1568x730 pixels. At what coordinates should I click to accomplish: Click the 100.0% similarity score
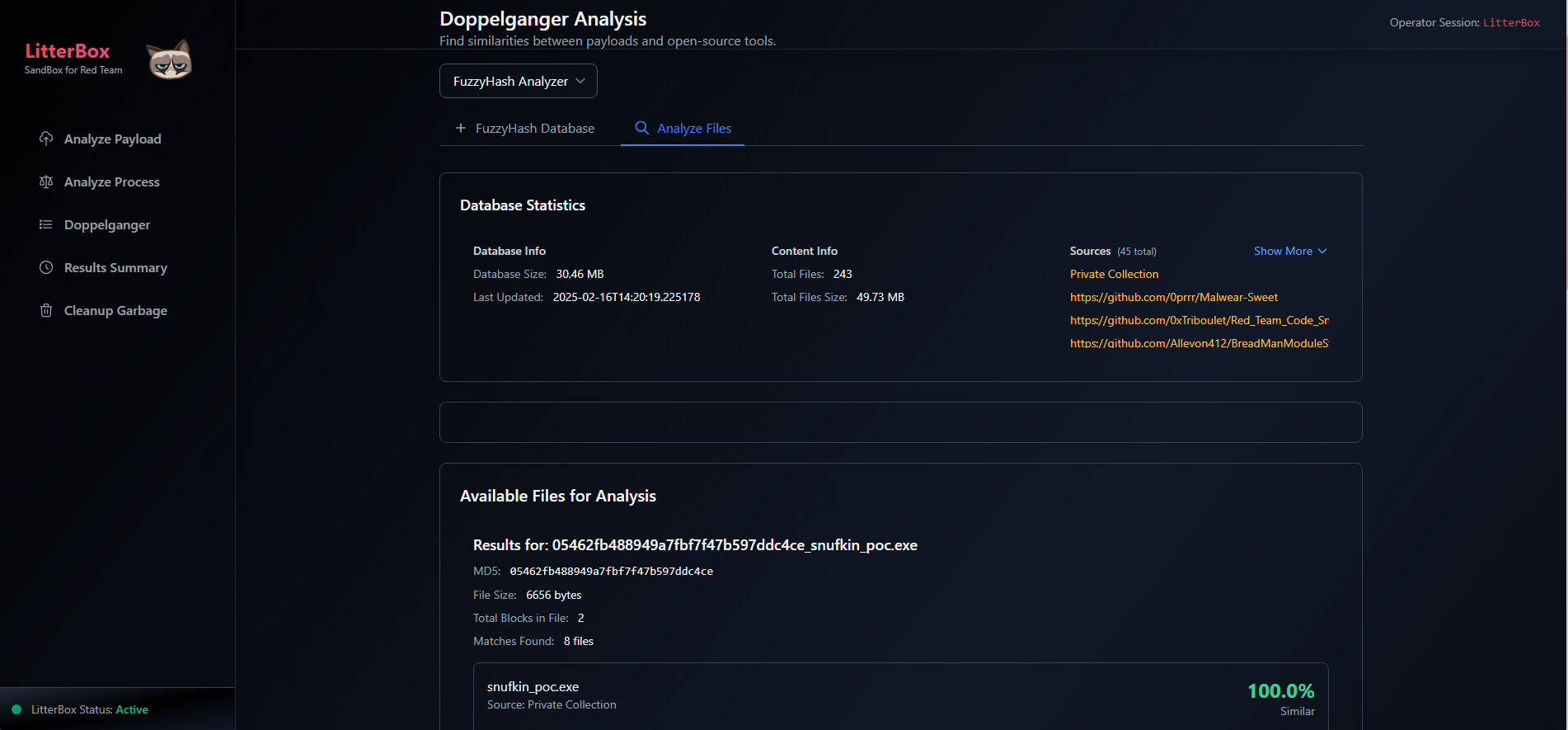coord(1280,691)
